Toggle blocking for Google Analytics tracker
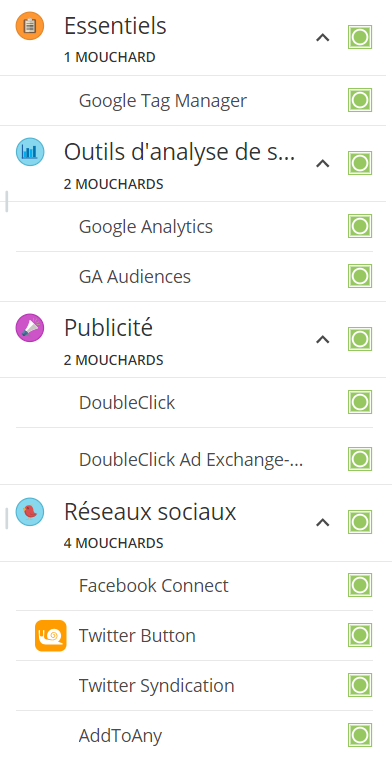The width and height of the screenshot is (392, 767). pyautogui.click(x=360, y=226)
